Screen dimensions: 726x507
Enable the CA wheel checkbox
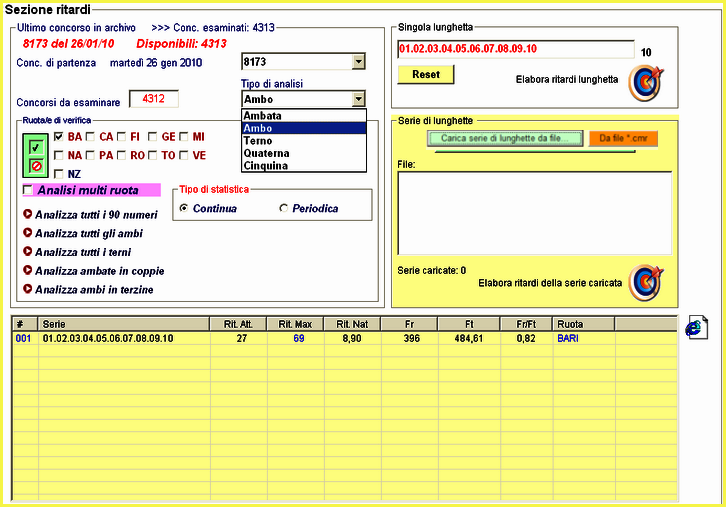pyautogui.click(x=90, y=137)
